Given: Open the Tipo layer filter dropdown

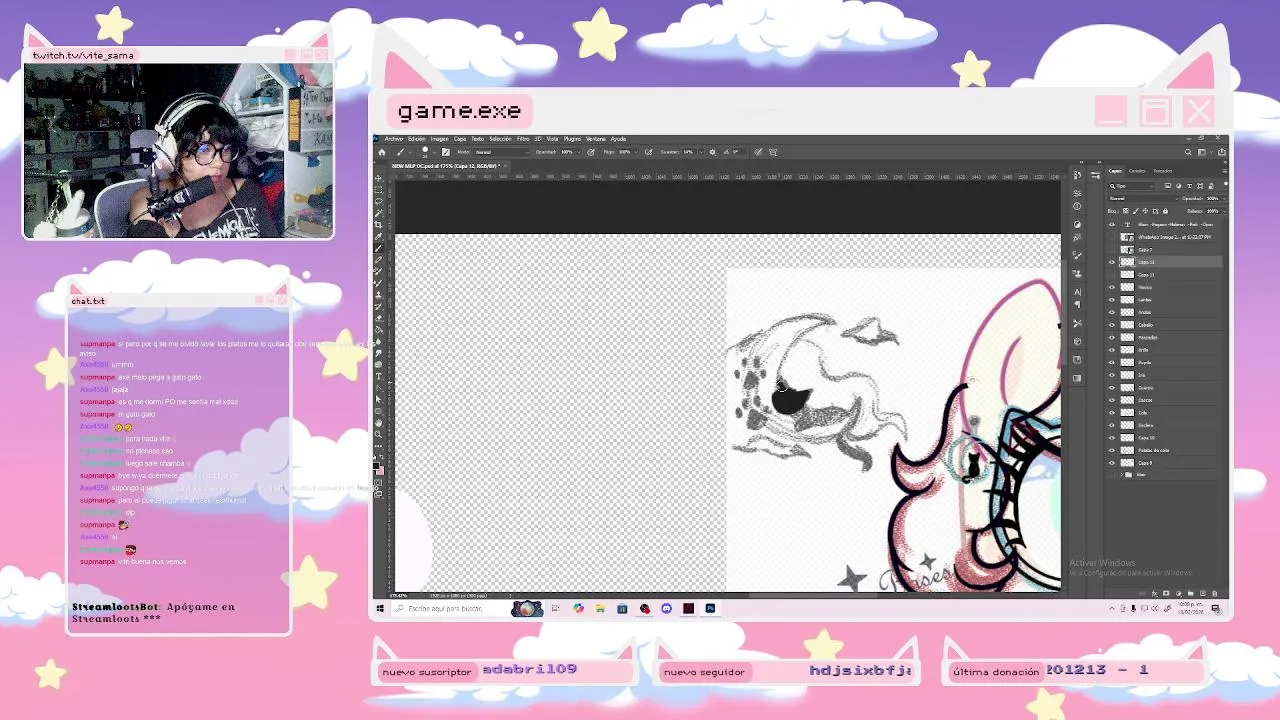Looking at the screenshot, I should tap(1131, 186).
